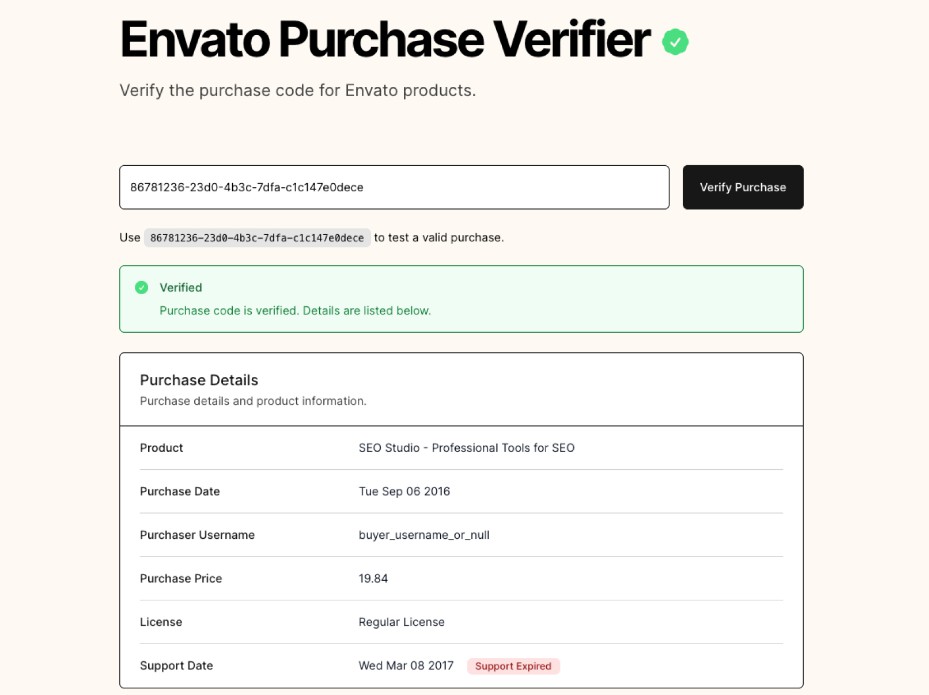The image size is (929, 695).
Task: Click the Verified success message banner
Action: (x=461, y=297)
